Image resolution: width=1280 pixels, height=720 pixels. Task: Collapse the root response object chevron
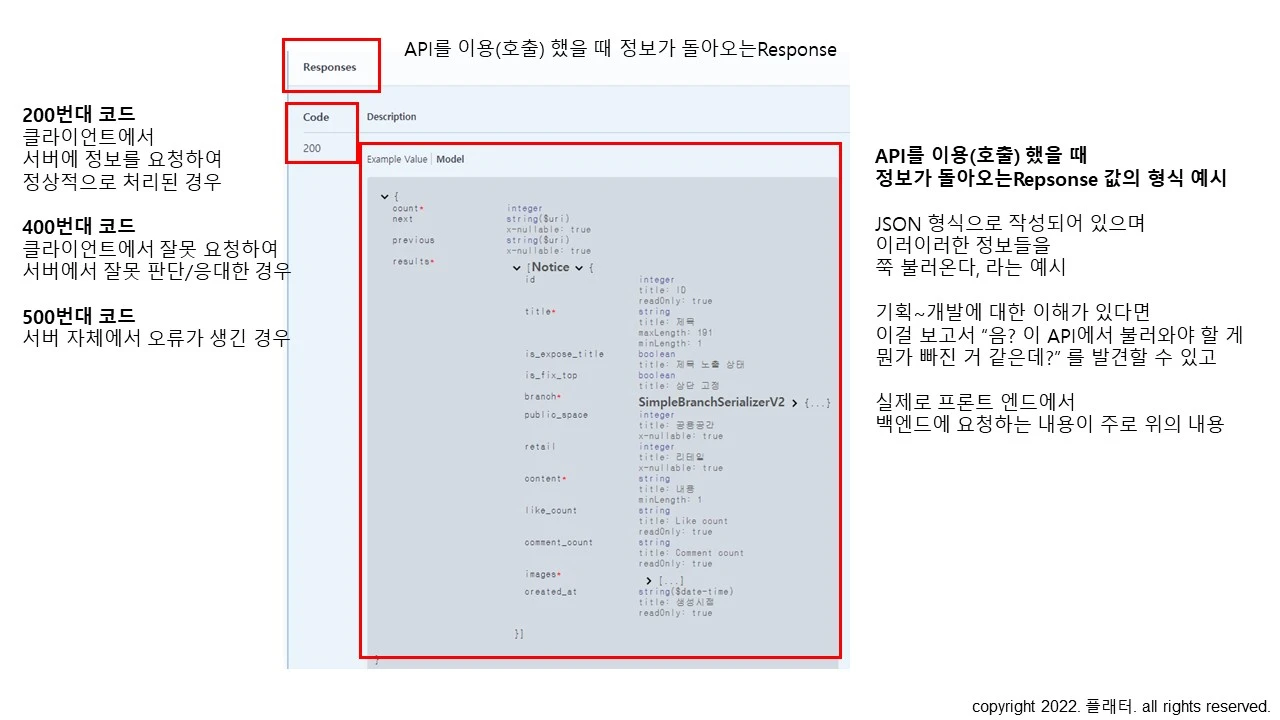[384, 196]
